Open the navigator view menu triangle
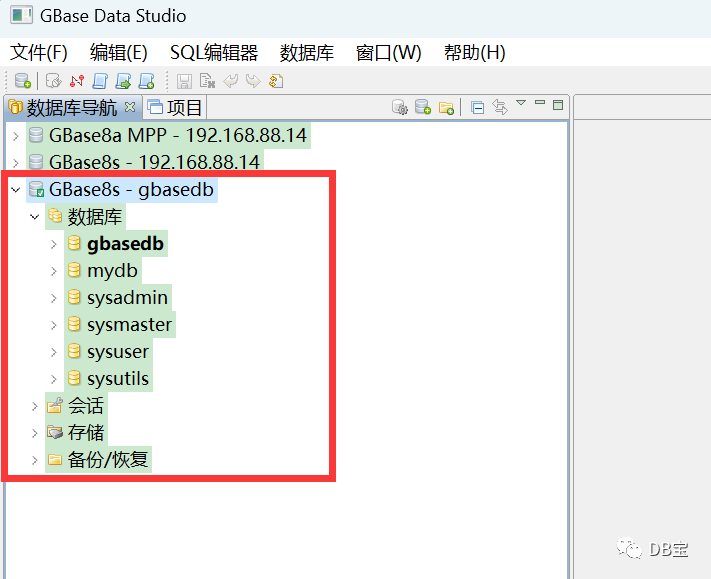The image size is (711, 579). (x=521, y=102)
